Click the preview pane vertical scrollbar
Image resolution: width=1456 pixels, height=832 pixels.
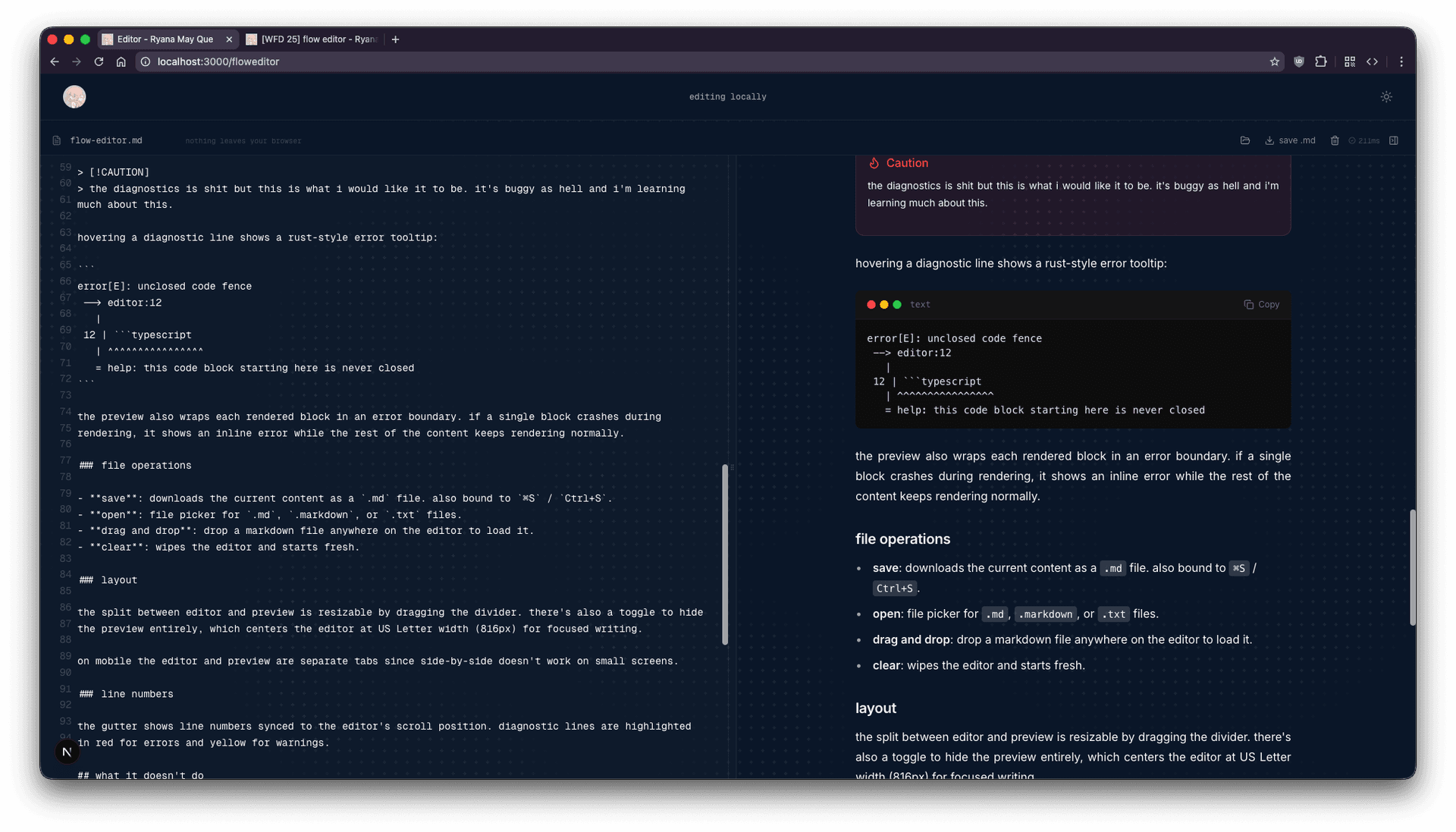coord(1412,567)
